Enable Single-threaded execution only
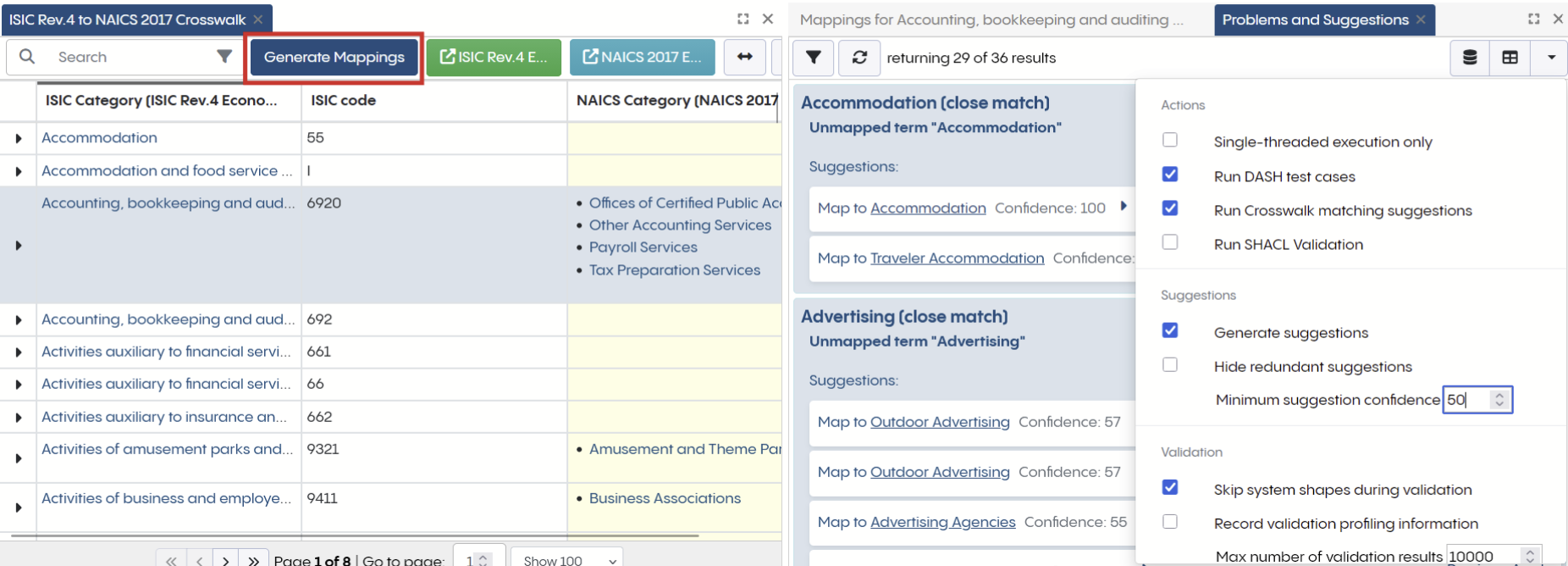 pos(1170,140)
